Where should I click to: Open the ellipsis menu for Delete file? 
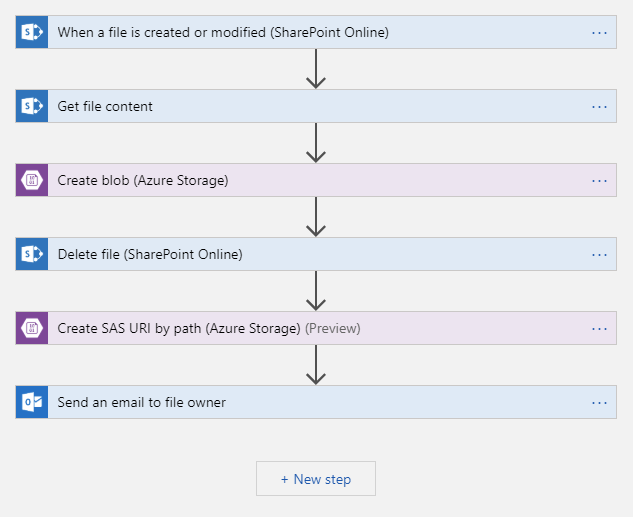[x=599, y=255]
